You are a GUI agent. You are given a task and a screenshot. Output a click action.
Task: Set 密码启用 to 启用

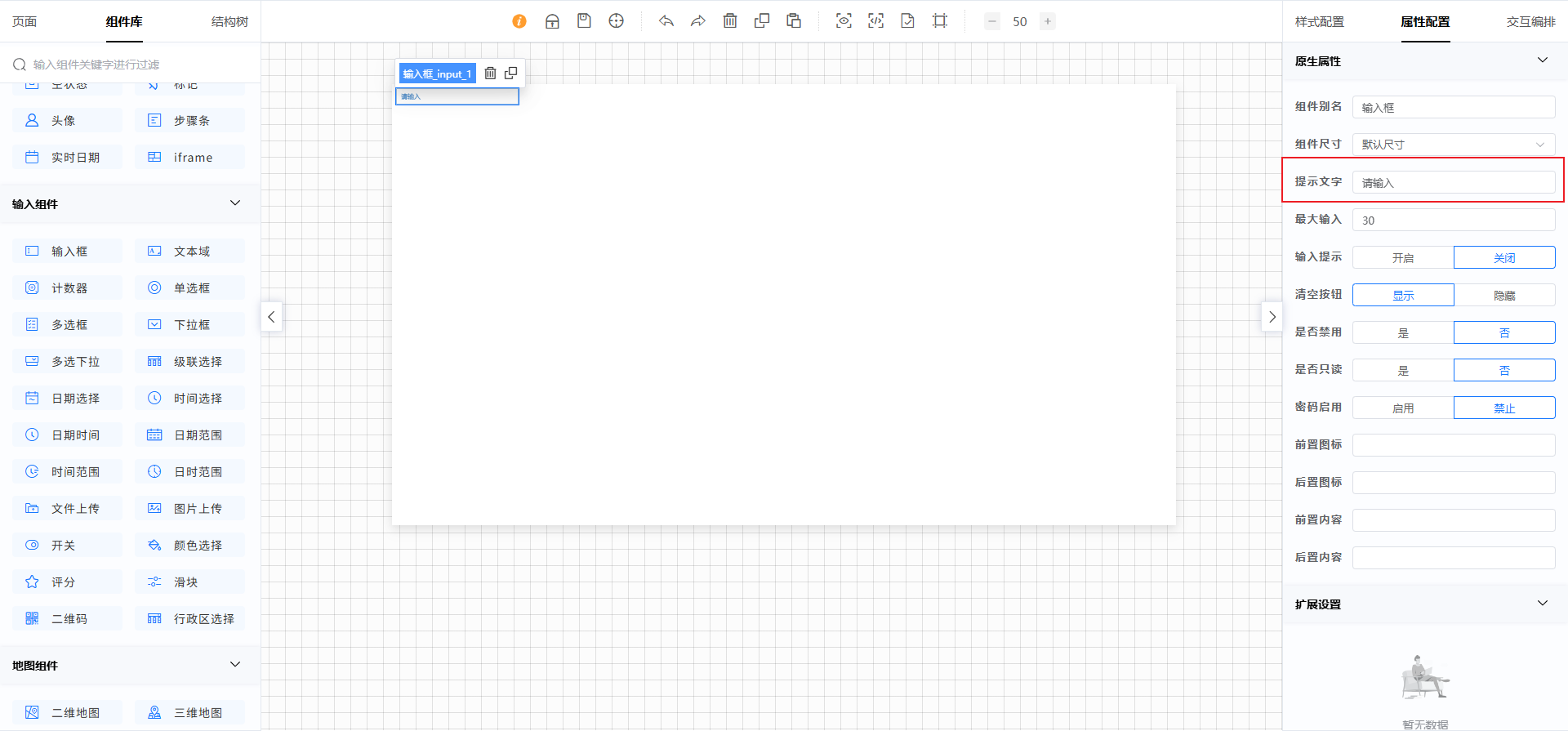pos(1402,408)
